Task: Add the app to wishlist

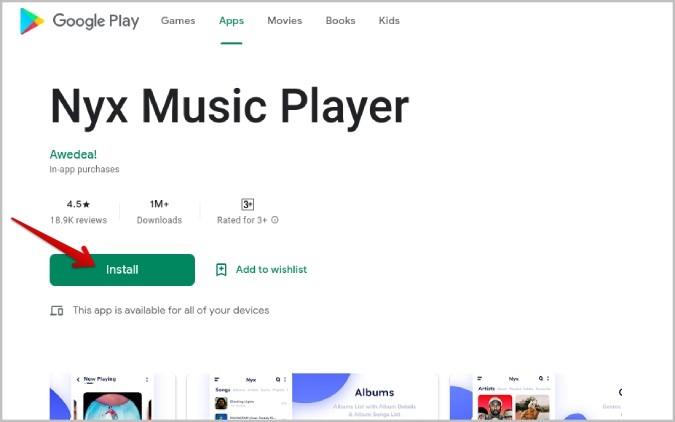Action: [261, 270]
